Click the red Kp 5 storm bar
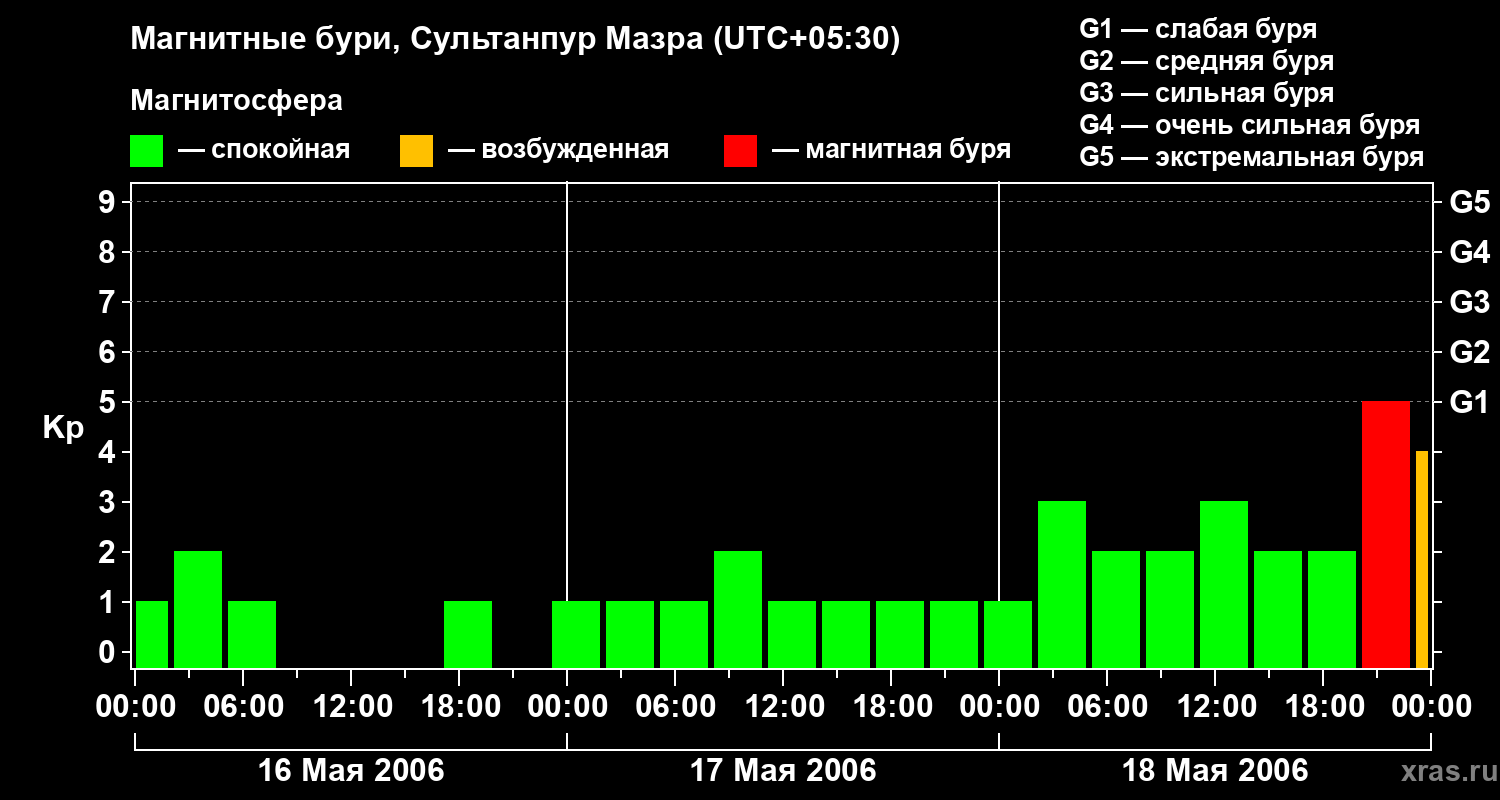The width and height of the screenshot is (1500, 800). click(x=1386, y=535)
